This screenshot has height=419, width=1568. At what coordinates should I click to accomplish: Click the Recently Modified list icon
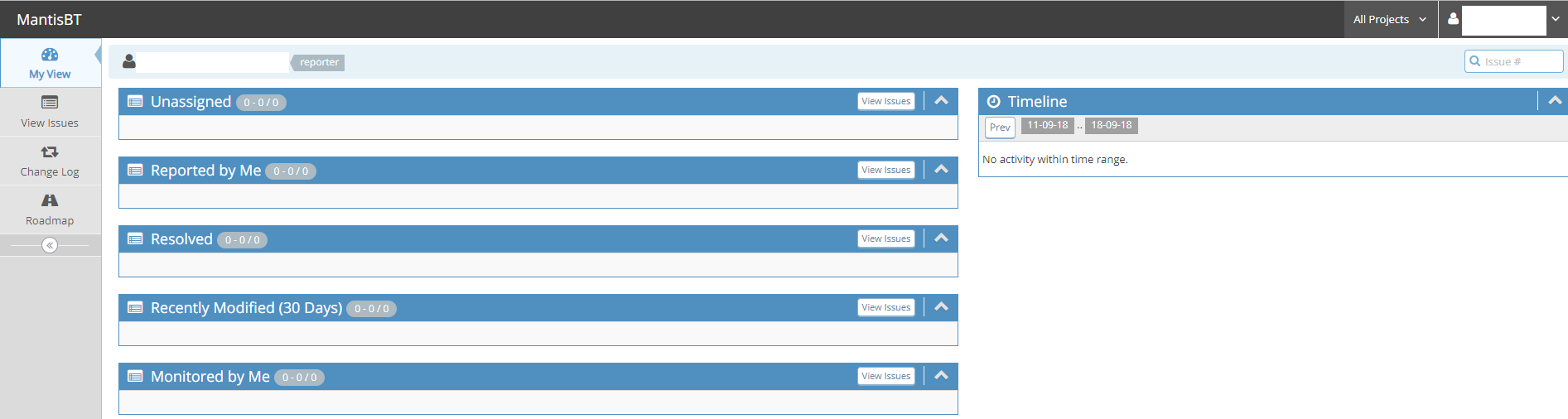click(135, 307)
